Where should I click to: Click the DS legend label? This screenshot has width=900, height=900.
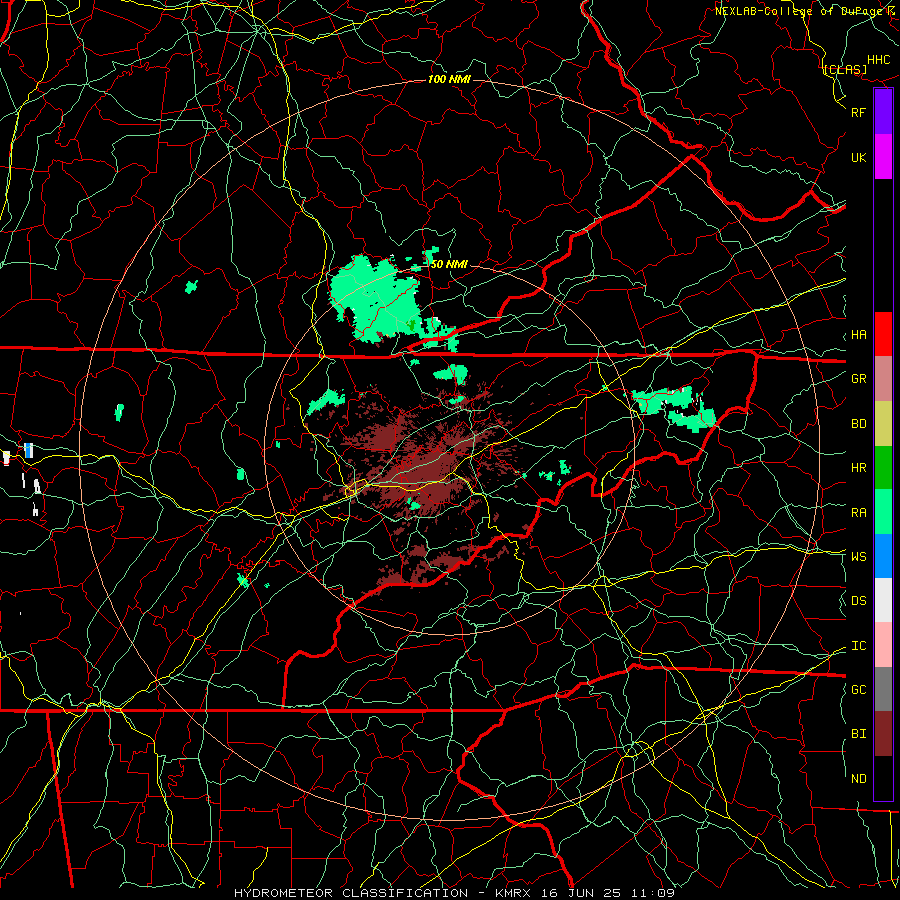pos(858,601)
